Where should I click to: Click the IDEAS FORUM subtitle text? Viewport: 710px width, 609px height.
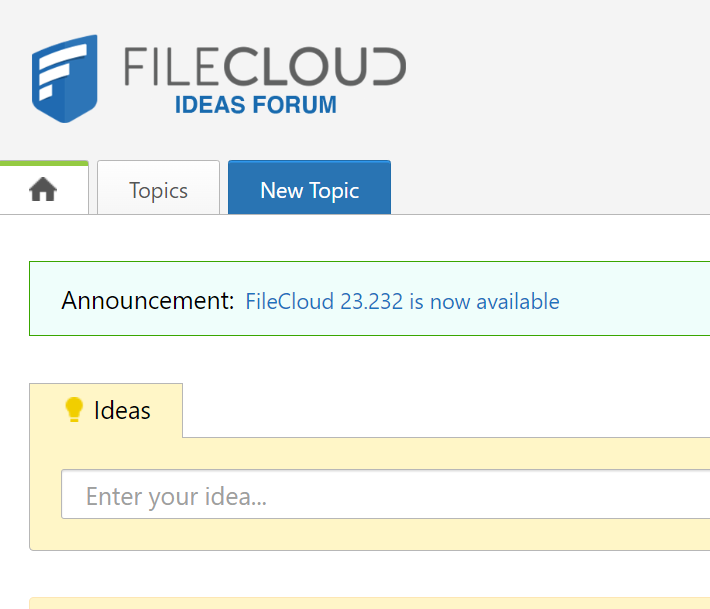[256, 105]
